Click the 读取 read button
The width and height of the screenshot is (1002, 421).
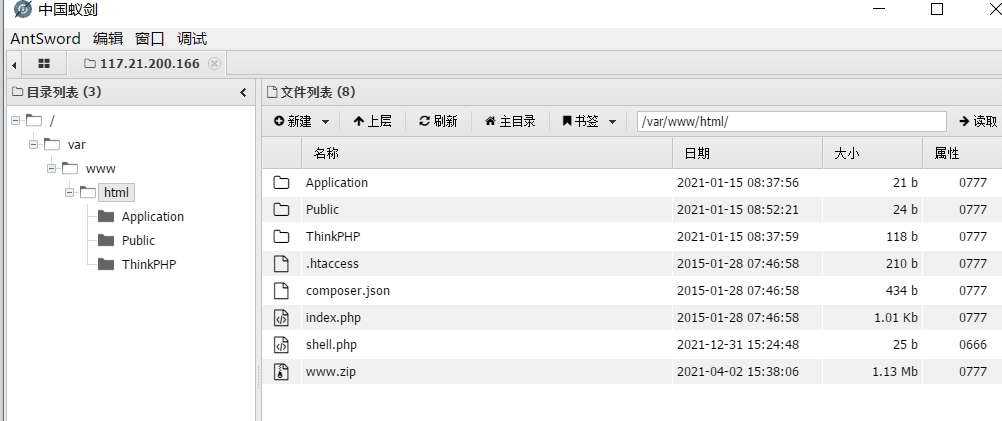tap(978, 121)
